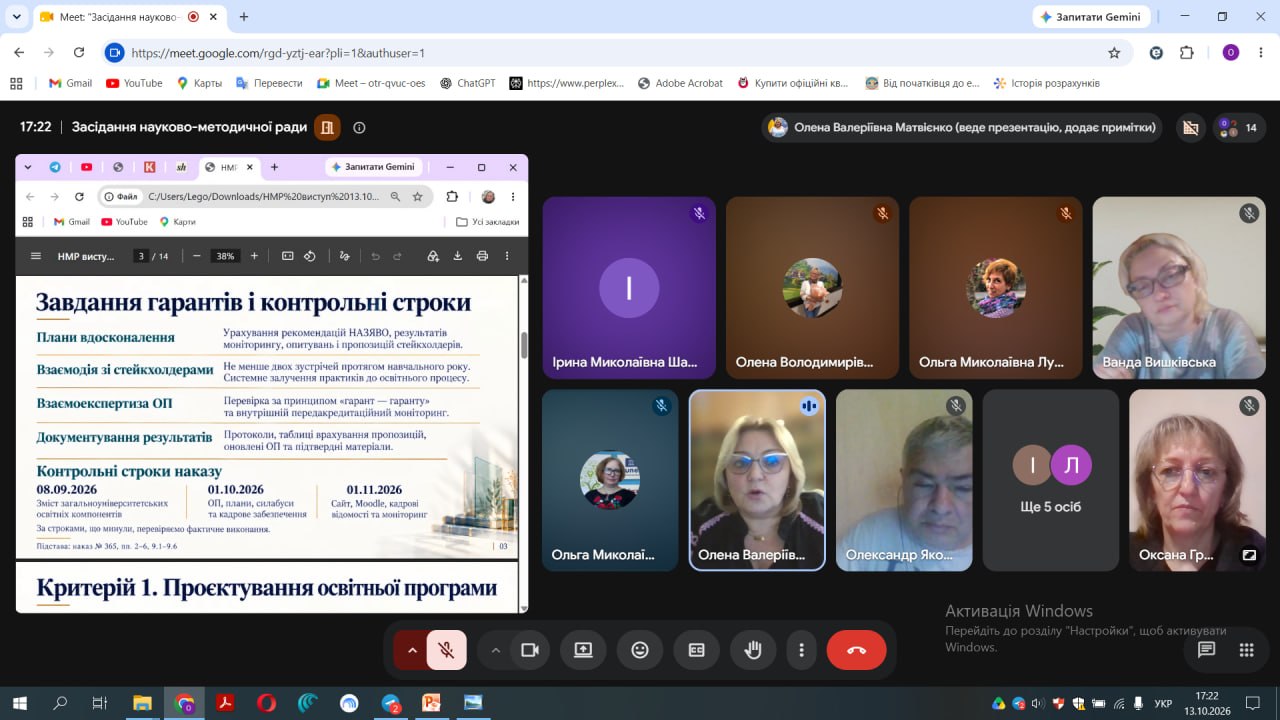
Task: Open the Chrome profile avatar menu
Action: coord(1231,53)
